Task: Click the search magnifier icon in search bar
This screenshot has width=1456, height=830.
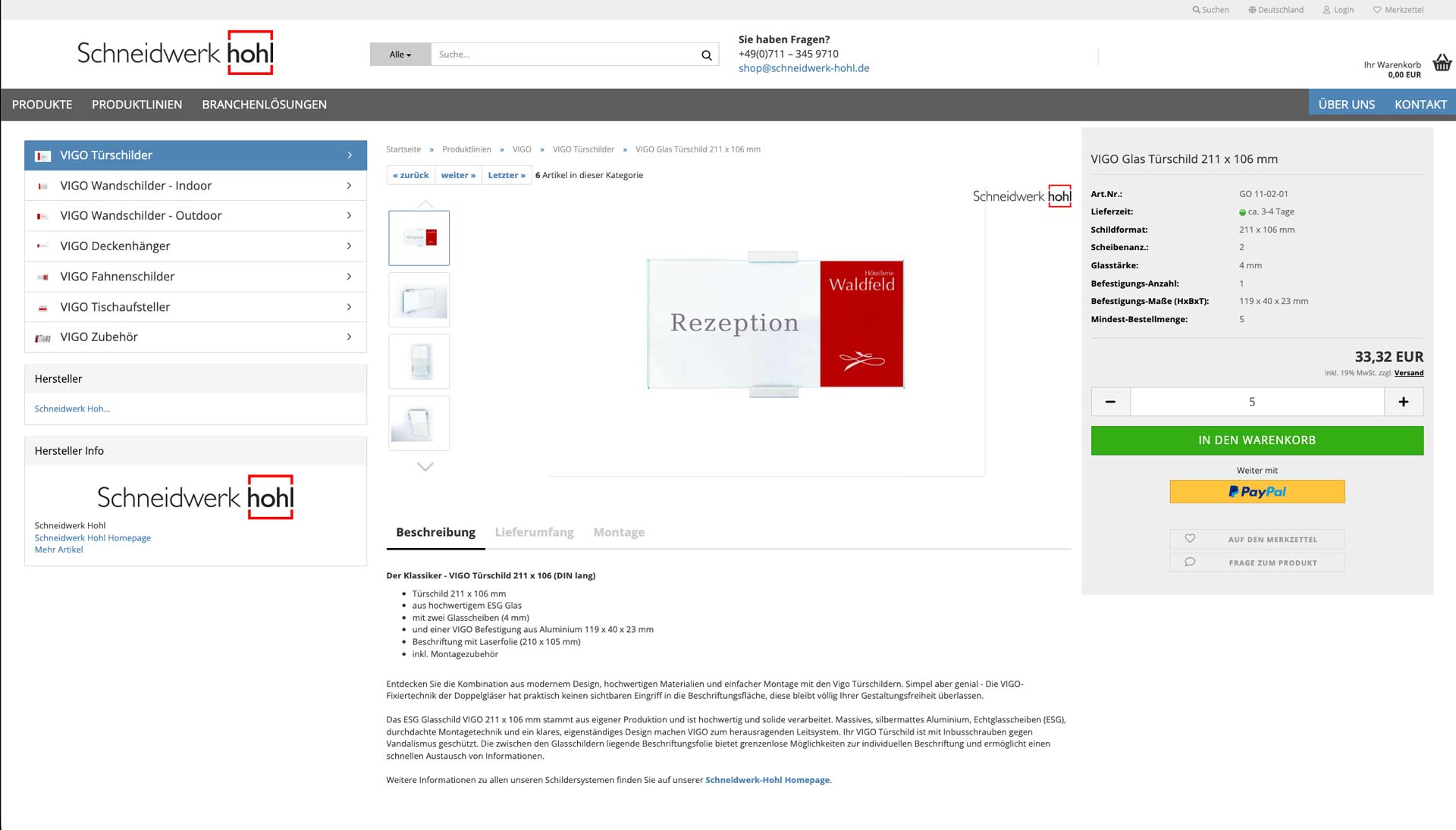Action: pos(706,55)
